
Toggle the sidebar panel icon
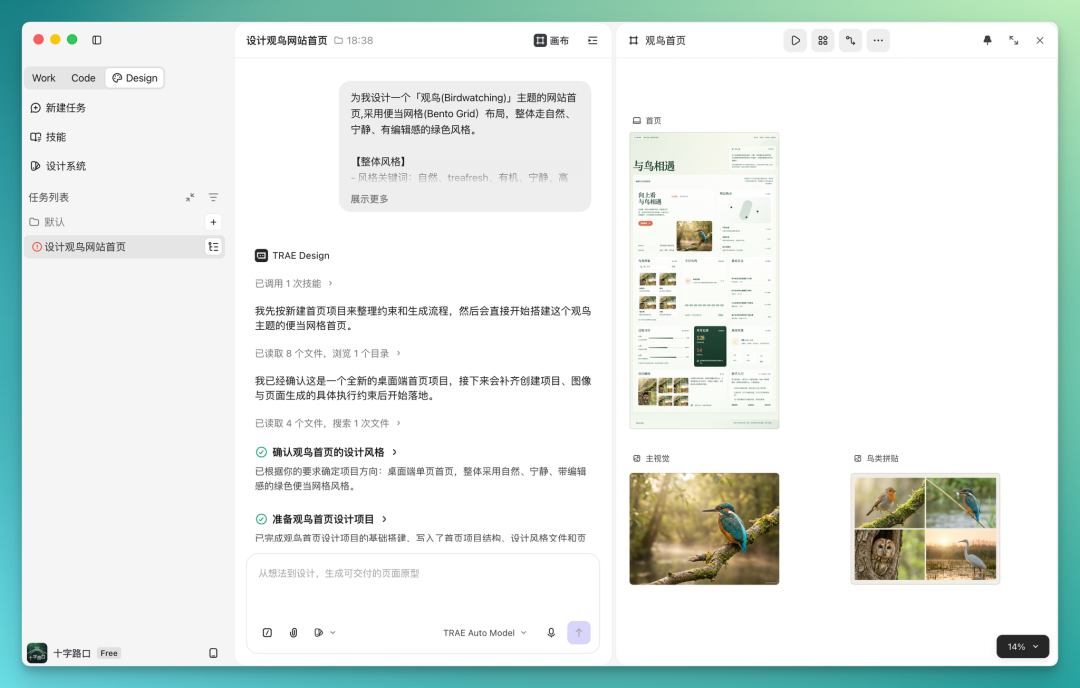[96, 40]
